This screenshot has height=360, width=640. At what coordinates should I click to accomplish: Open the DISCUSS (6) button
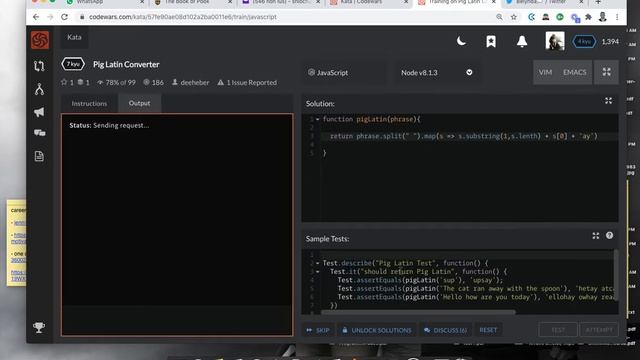click(x=445, y=330)
